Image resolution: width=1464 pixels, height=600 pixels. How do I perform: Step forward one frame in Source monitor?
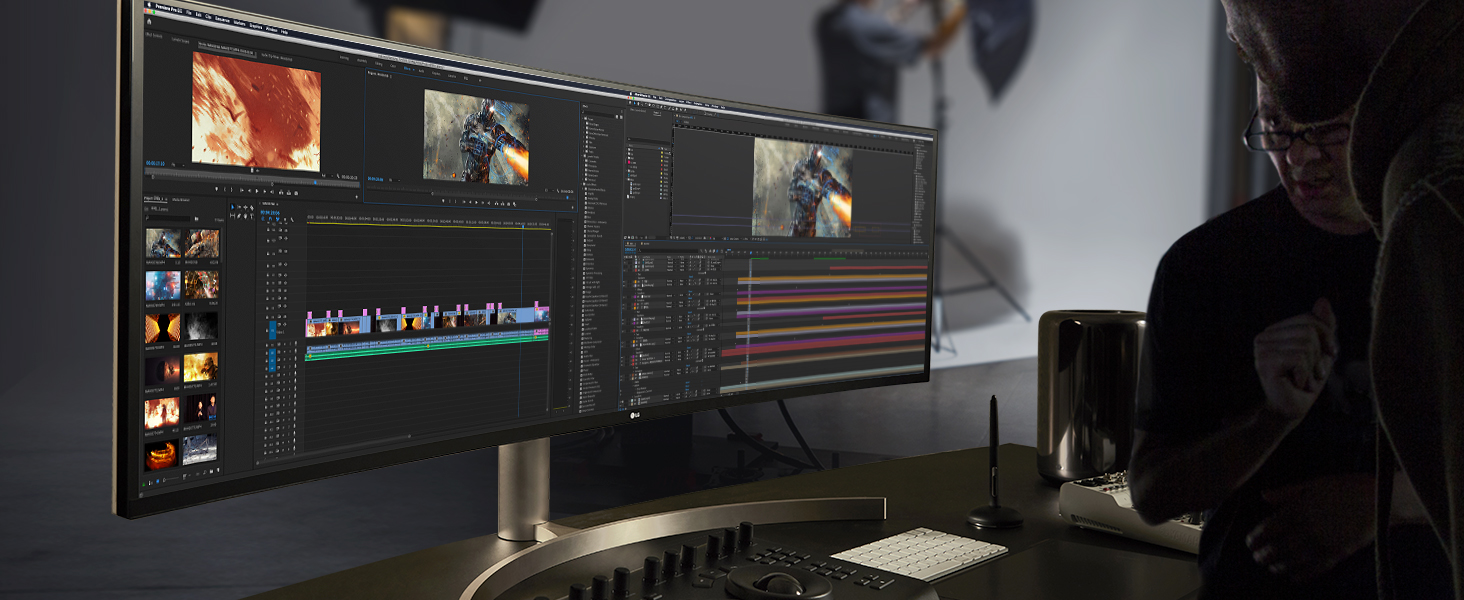tap(264, 191)
